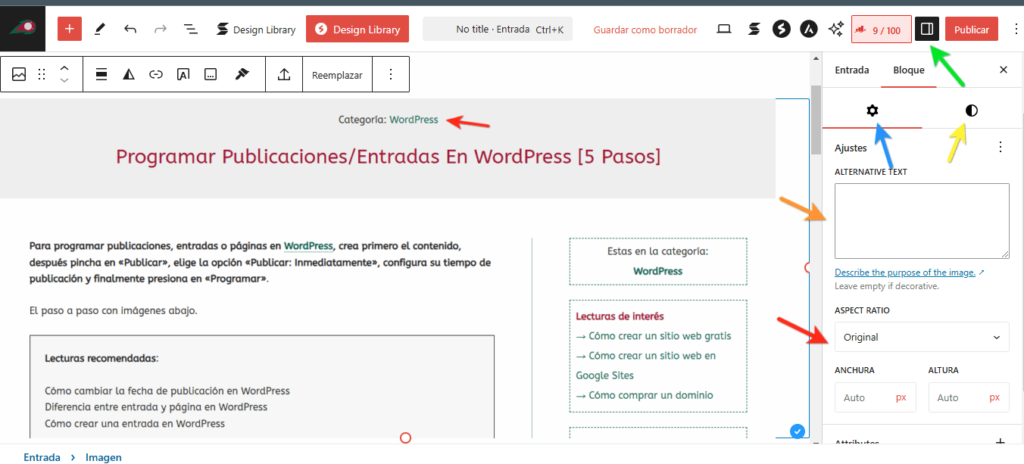This screenshot has height=464, width=1024.
Task: Click the scrollbar up arrow
Action: [x=815, y=59]
